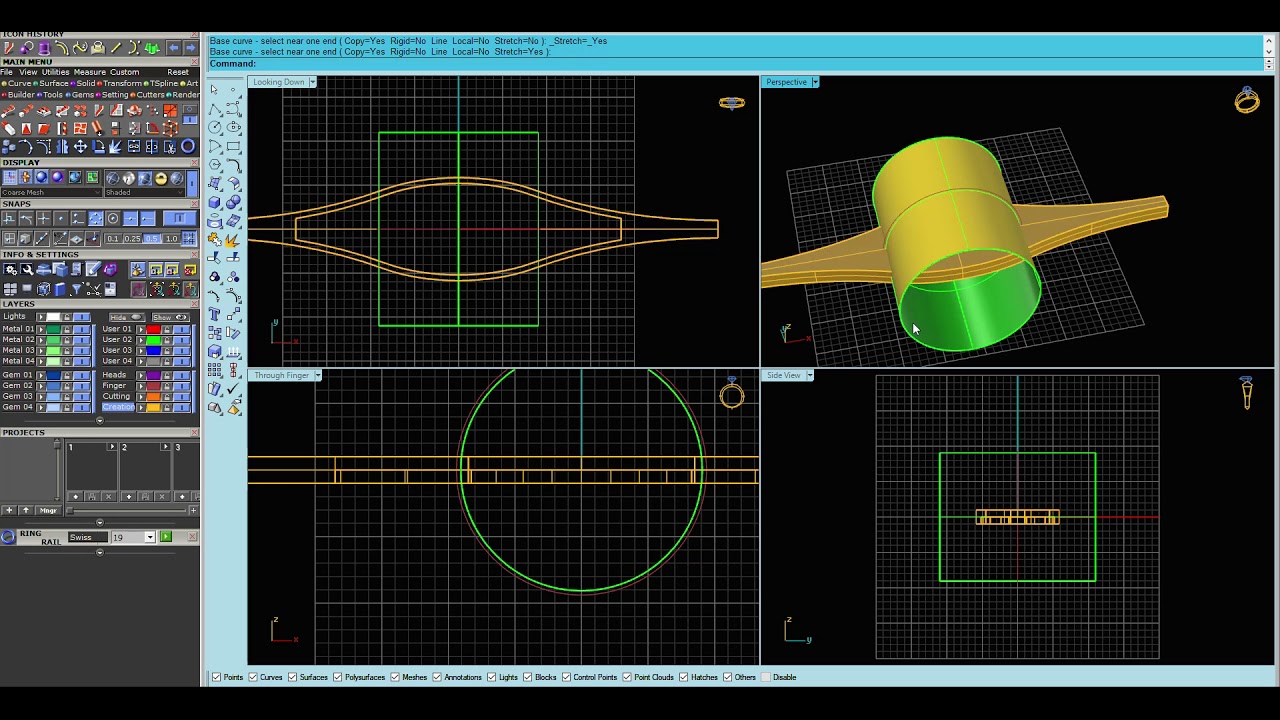The image size is (1280, 720).
Task: Select the Circle drawing tool
Action: [x=215, y=126]
